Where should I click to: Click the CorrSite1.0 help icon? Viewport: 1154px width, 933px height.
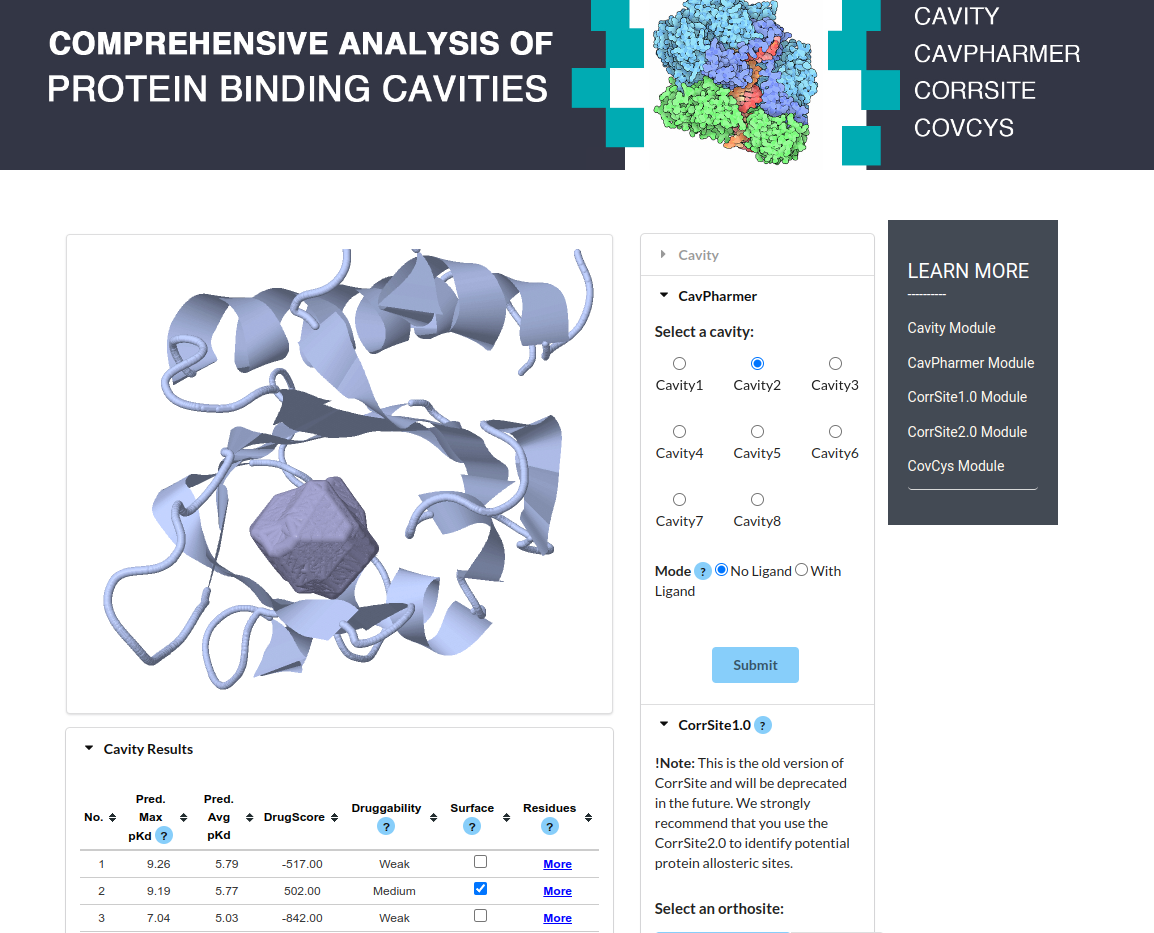[762, 726]
